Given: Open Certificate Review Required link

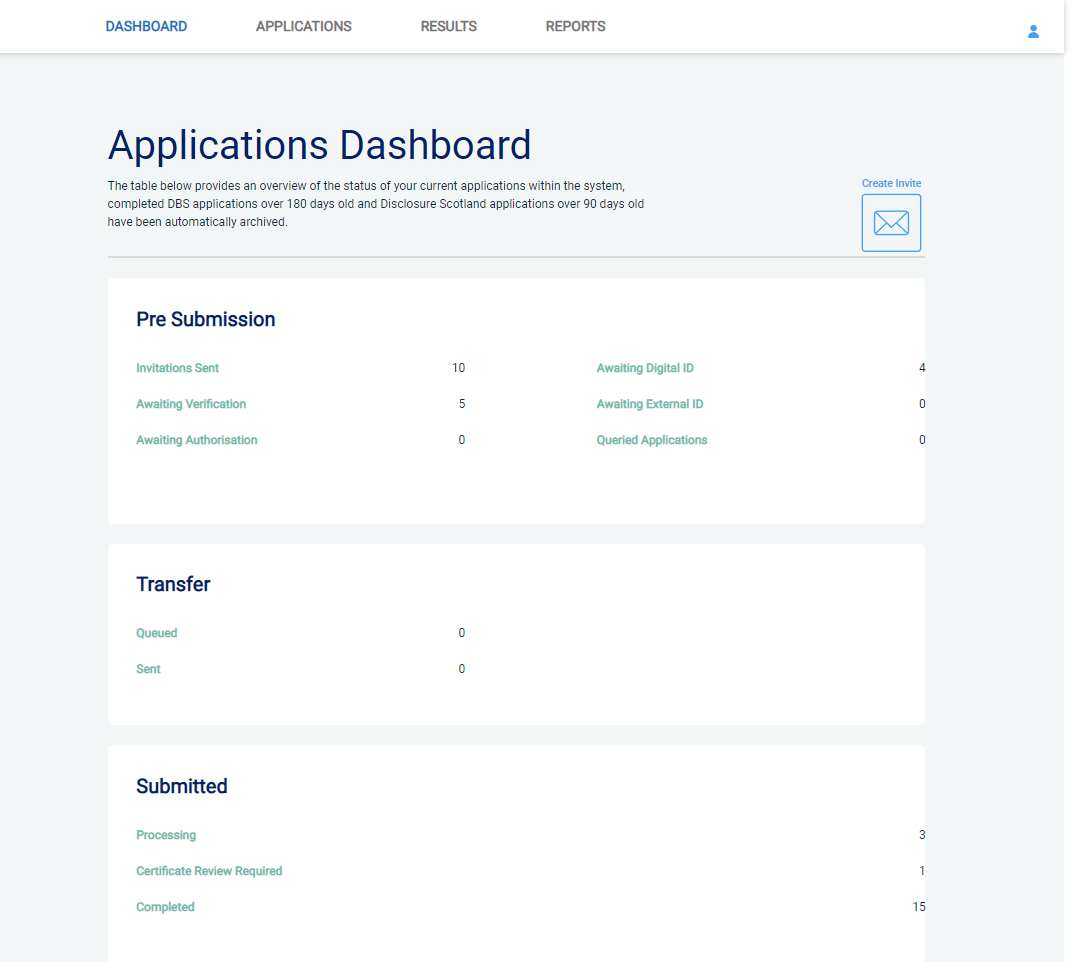Looking at the screenshot, I should (x=209, y=871).
